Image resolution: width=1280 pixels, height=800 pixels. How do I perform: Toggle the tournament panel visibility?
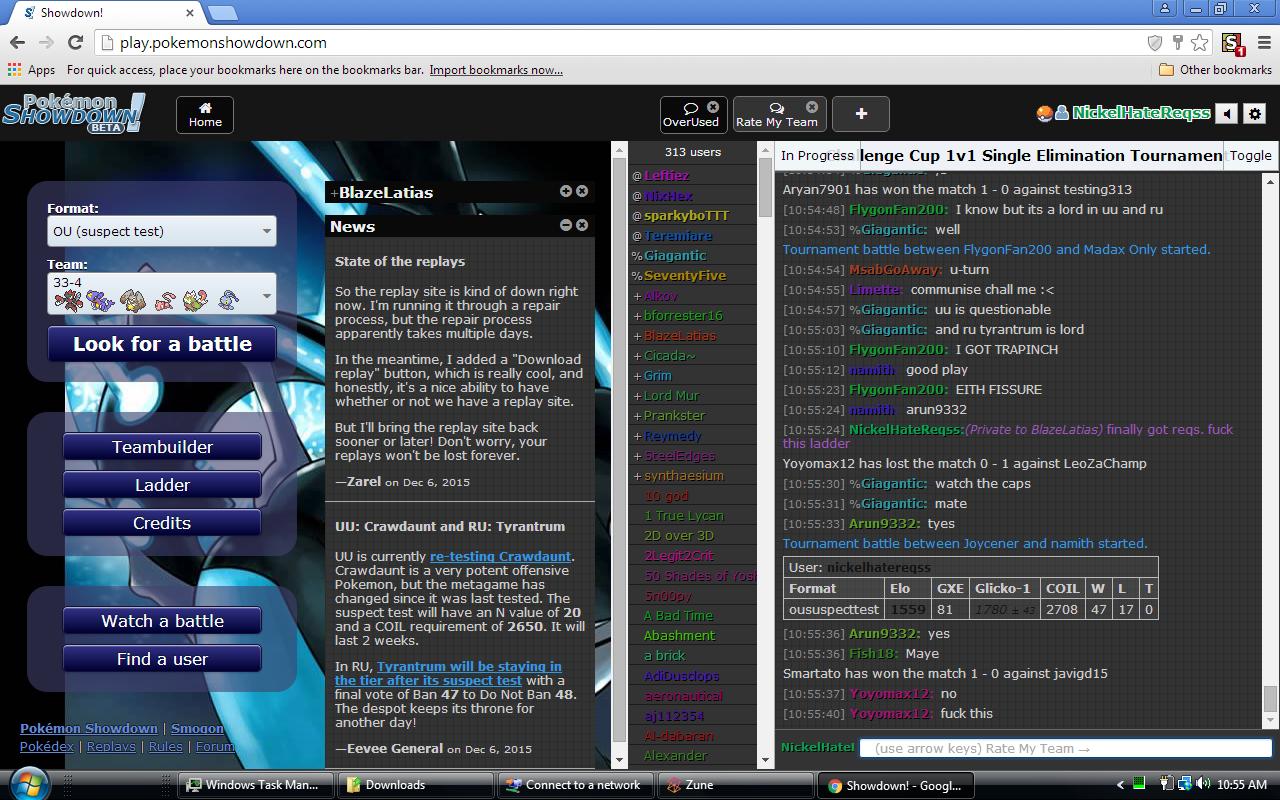[x=1250, y=155]
